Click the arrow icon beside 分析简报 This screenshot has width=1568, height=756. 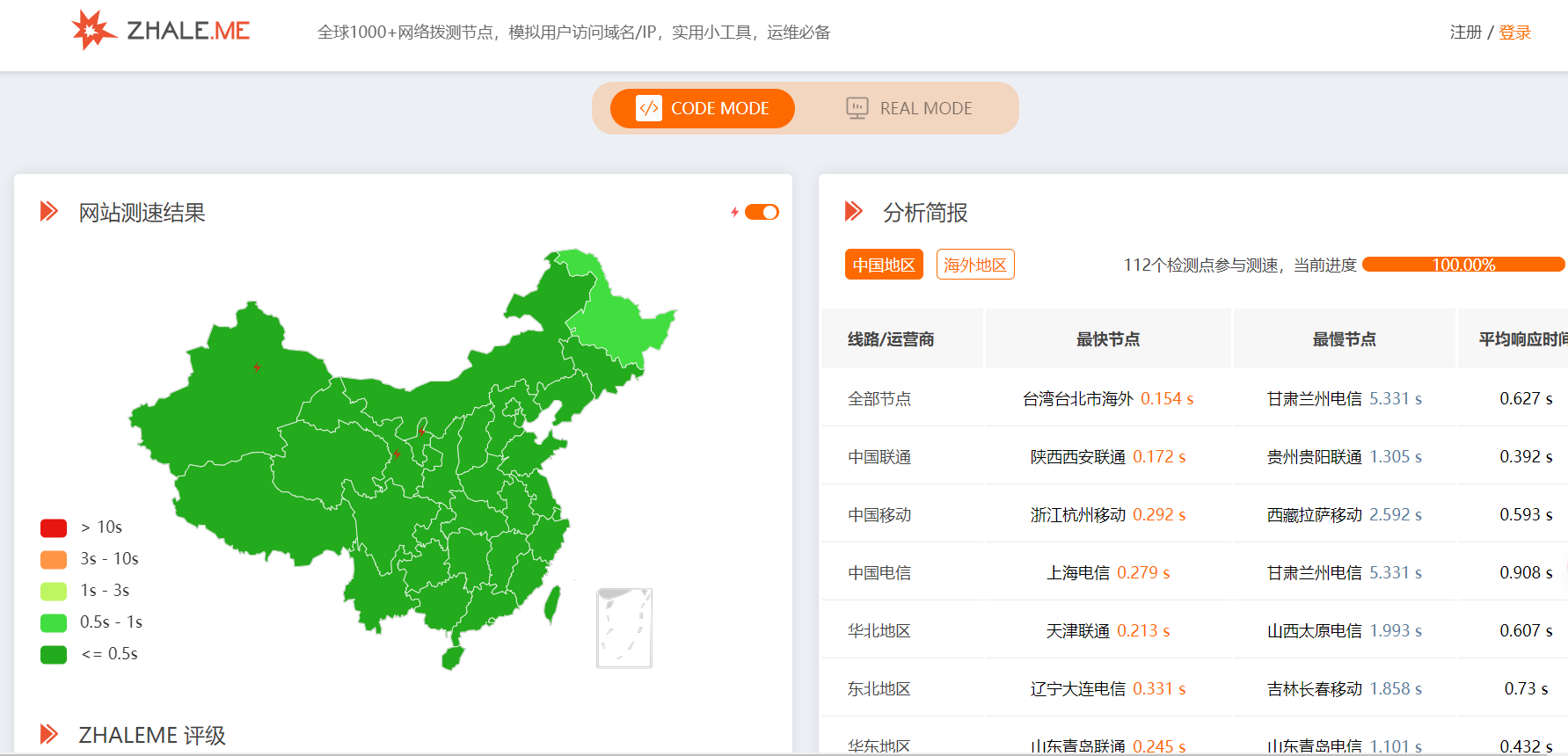[x=853, y=212]
